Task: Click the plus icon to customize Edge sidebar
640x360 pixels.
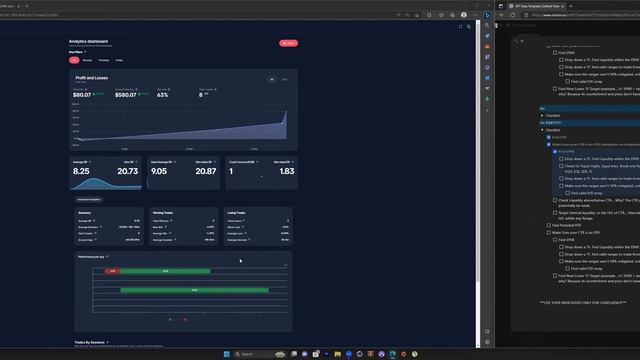Action: click(x=487, y=110)
